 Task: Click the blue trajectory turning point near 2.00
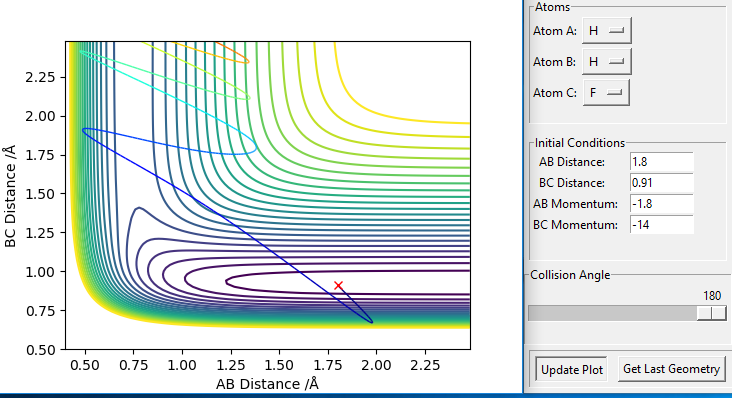coord(371,321)
